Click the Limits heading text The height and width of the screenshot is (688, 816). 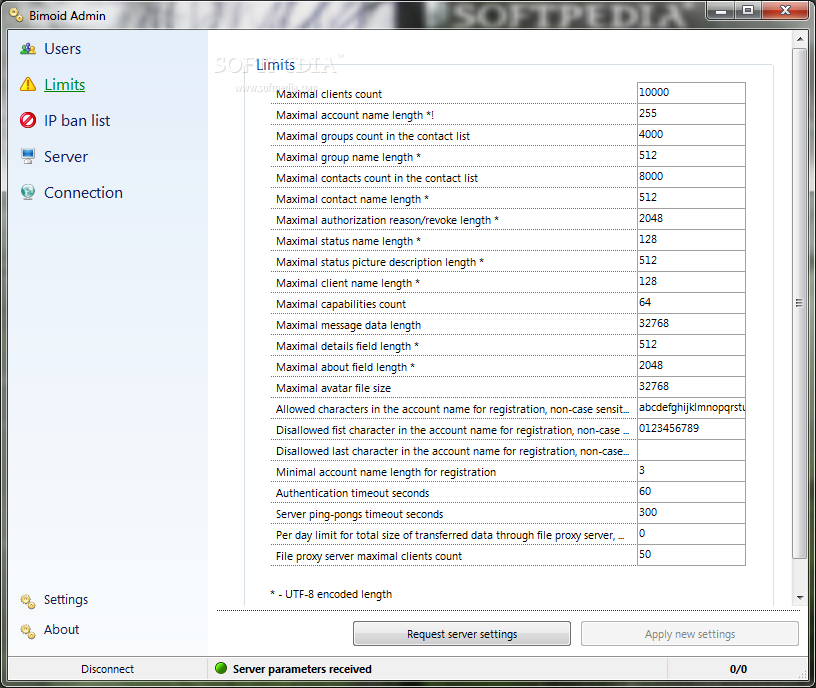coord(275,65)
